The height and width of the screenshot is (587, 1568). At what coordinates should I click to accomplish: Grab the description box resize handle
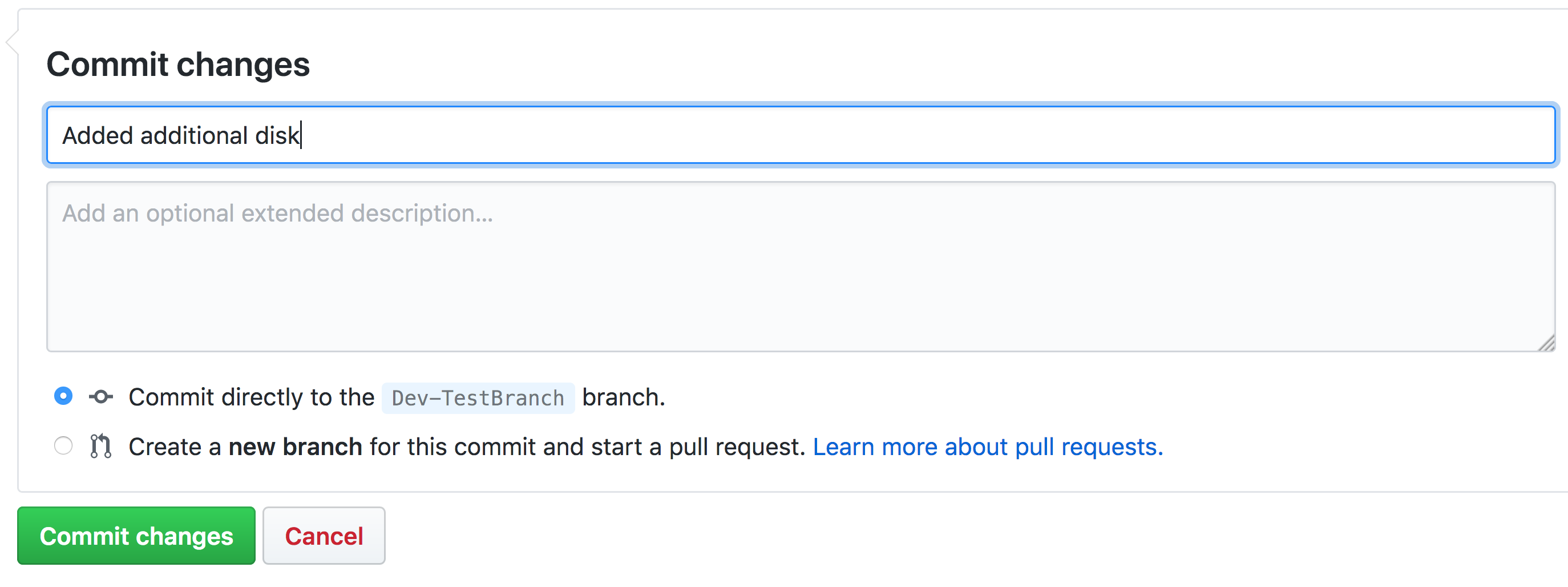coord(1546,343)
